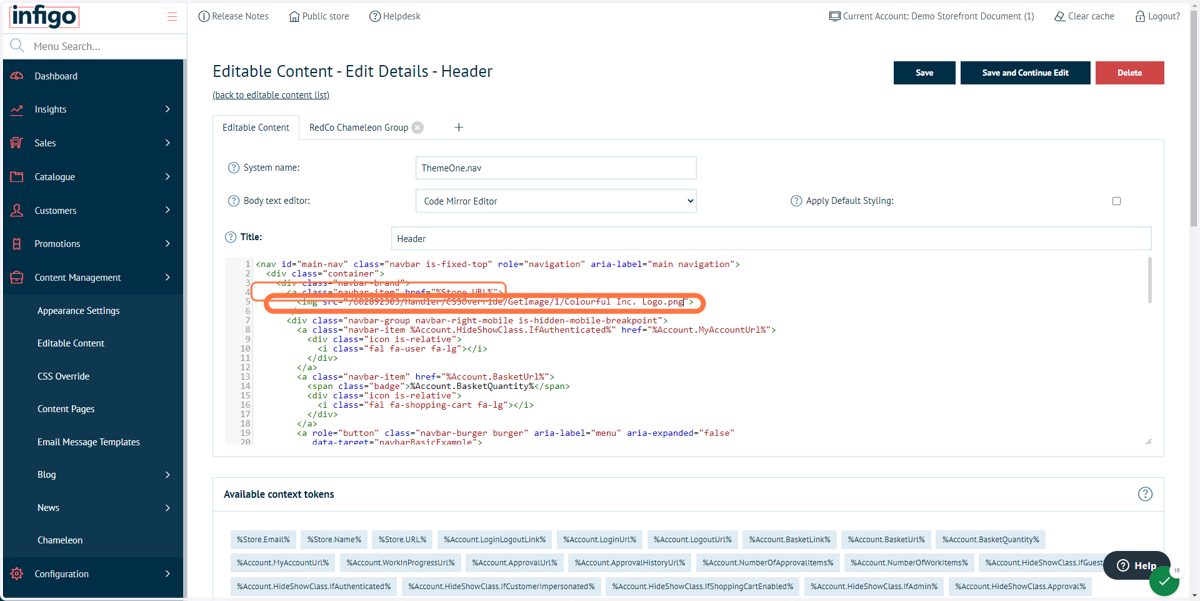Open help for Available context tokens
This screenshot has width=1200, height=601.
(1145, 494)
